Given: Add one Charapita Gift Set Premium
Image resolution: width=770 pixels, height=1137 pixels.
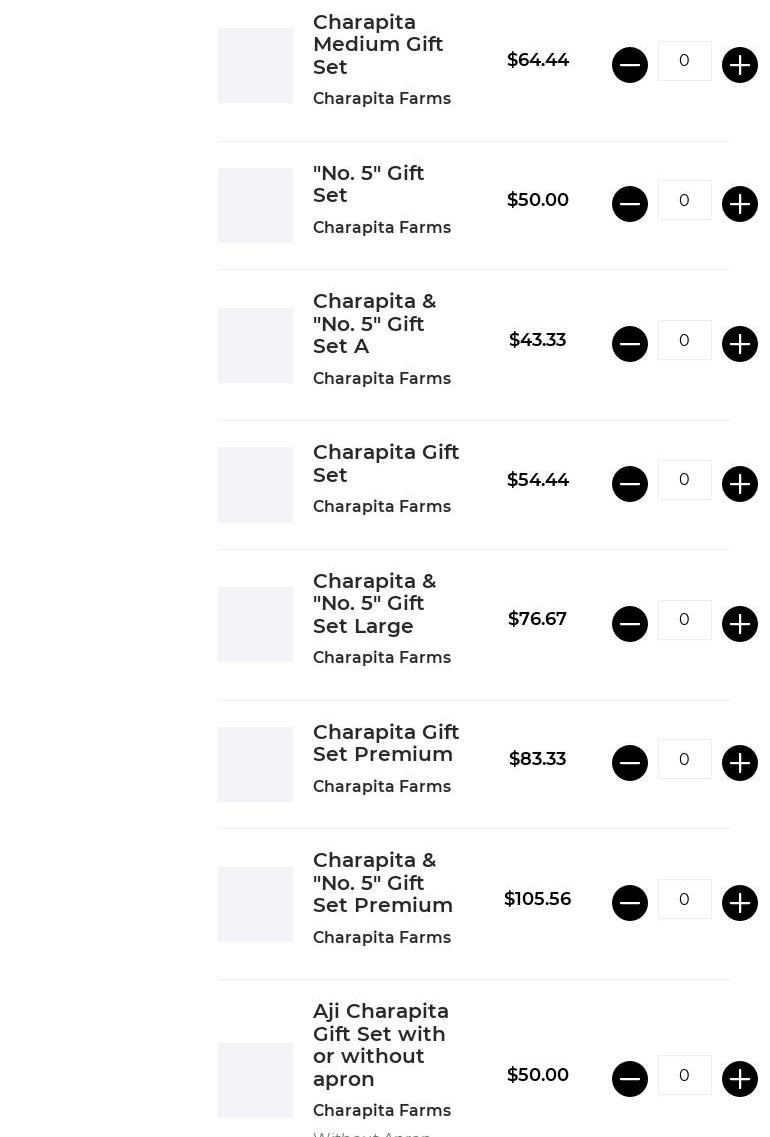Looking at the screenshot, I should [x=740, y=763].
